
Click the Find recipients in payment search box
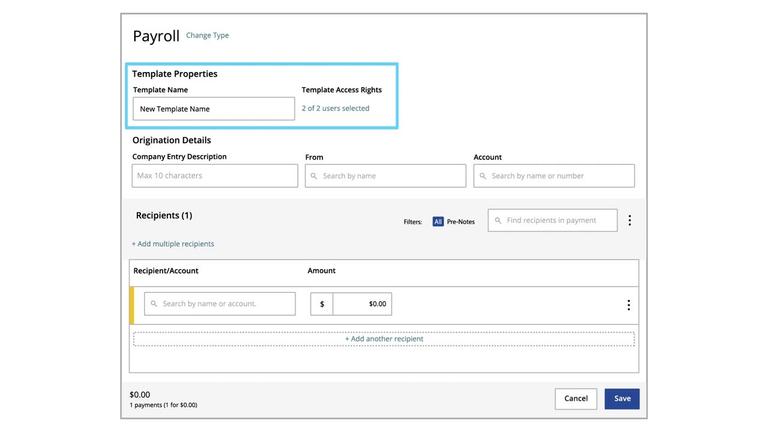(x=552, y=220)
